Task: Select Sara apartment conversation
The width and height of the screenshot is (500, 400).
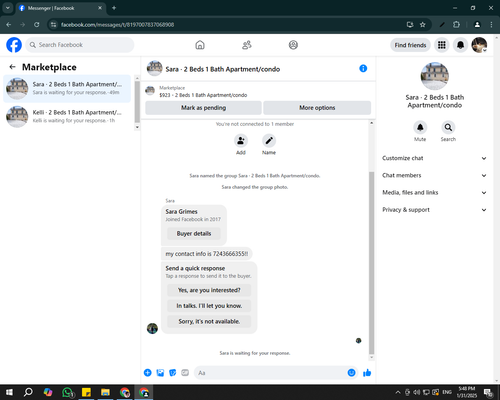Action: (67, 89)
